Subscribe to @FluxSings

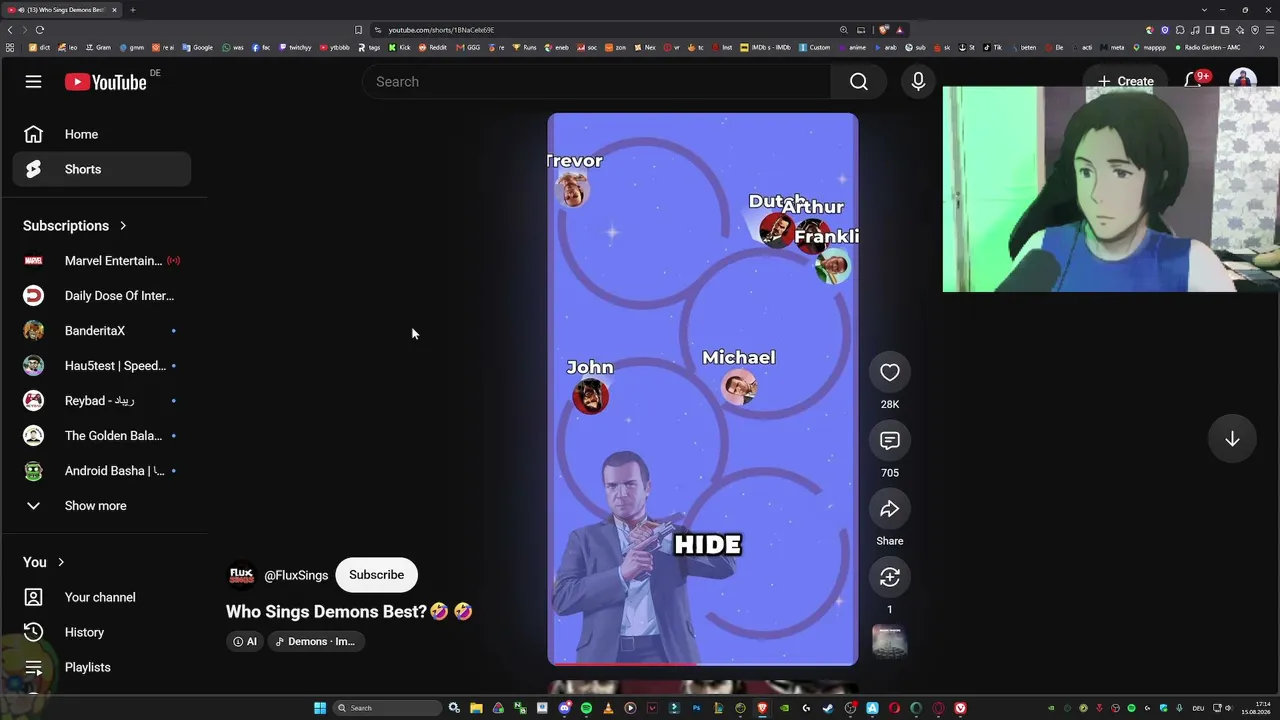pyautogui.click(x=377, y=575)
